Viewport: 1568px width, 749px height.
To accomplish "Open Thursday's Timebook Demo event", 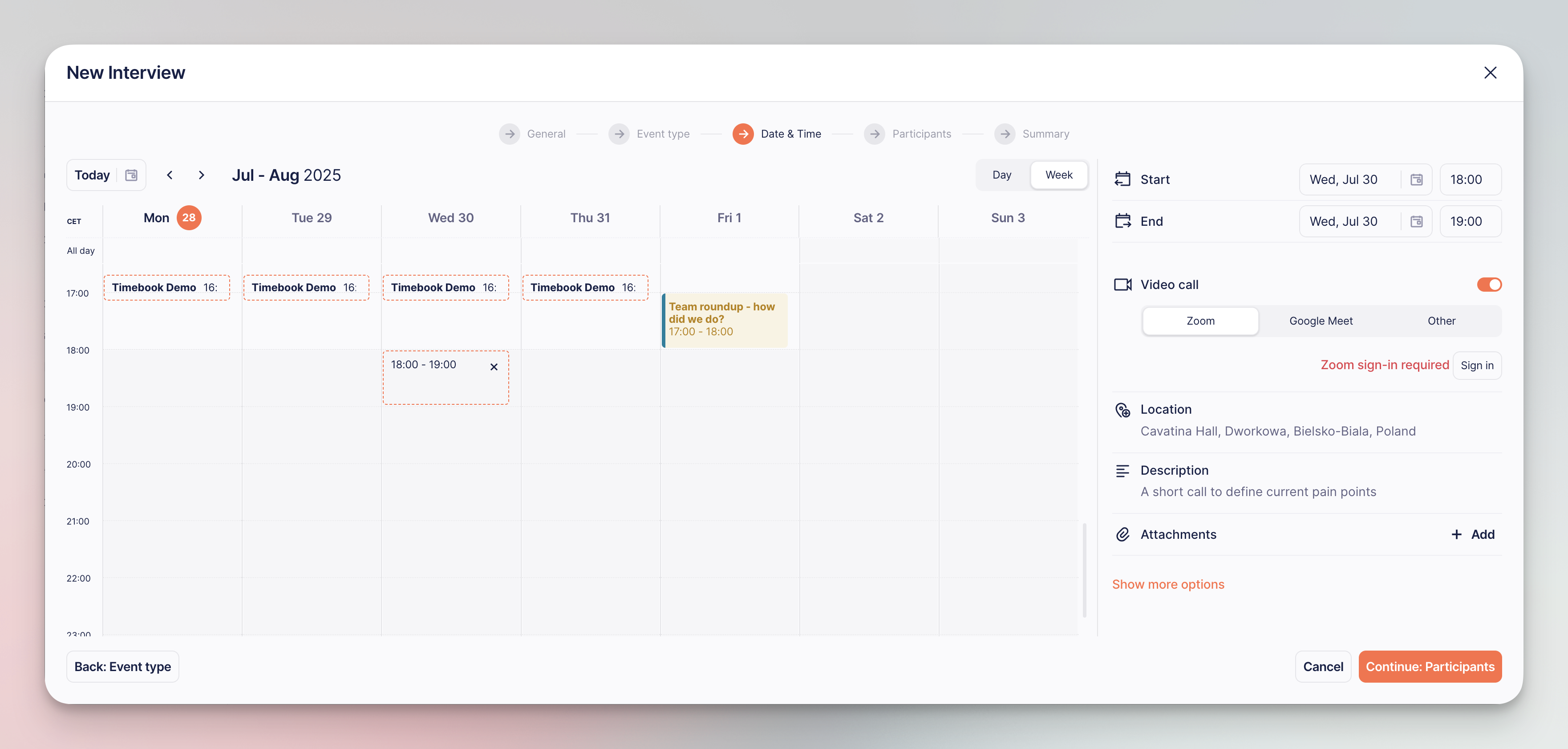I will 585,287.
